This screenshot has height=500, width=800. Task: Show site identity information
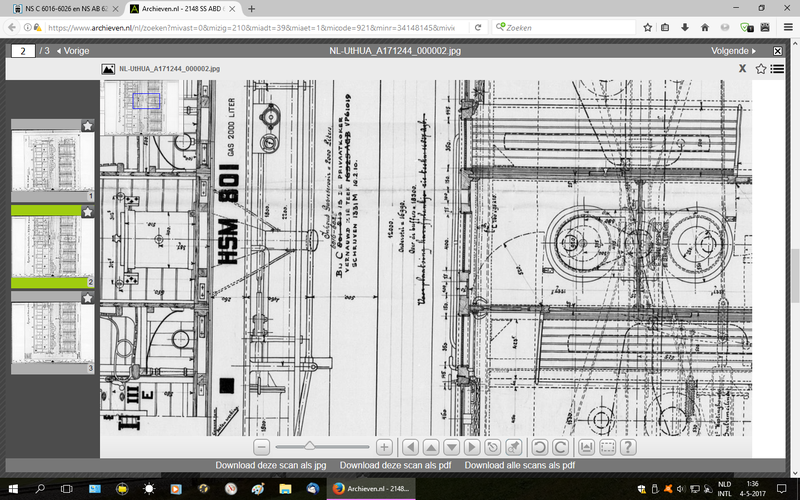28,28
